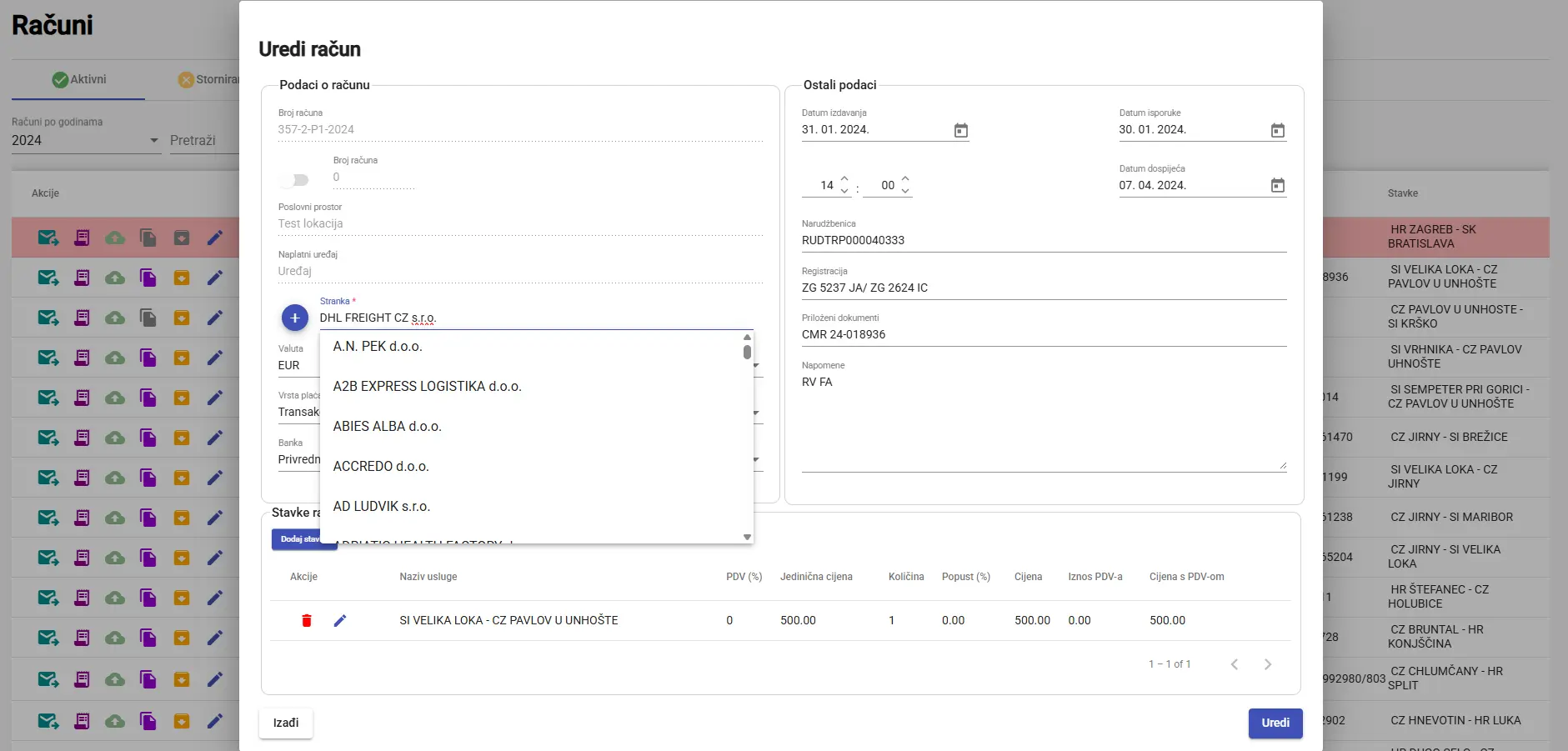Select A2B EXPRESS LOGISTIKA d.o.o. from list

point(427,387)
